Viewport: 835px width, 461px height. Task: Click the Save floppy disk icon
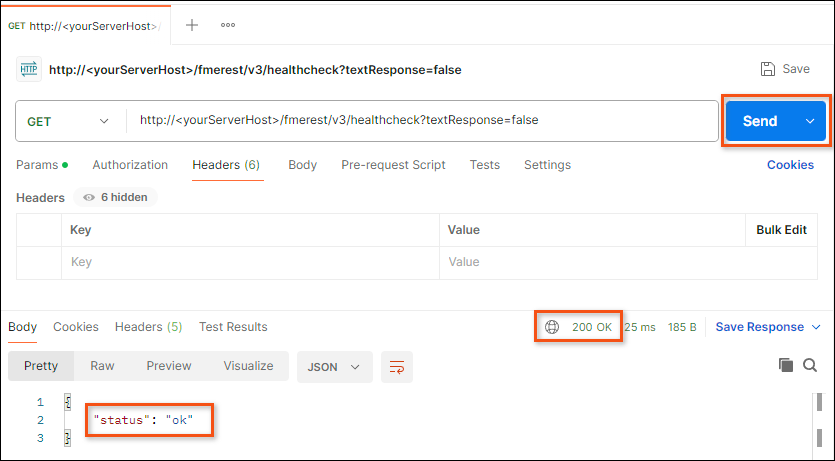[768, 69]
